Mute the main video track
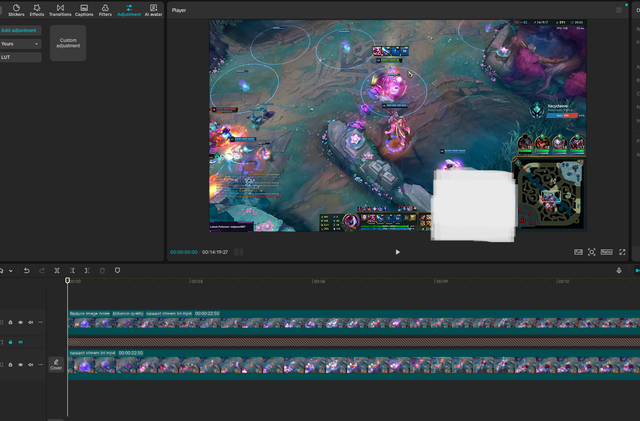Viewport: 640px width, 421px height. (x=31, y=365)
